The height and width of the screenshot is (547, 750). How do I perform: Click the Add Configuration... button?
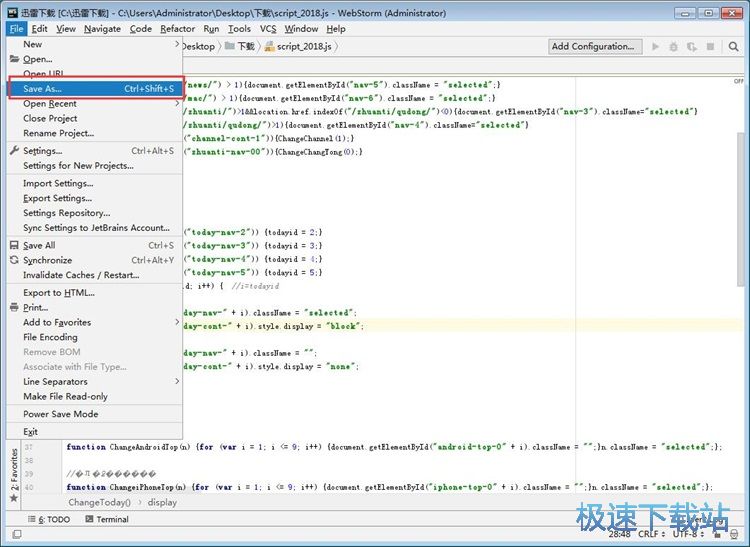tap(593, 46)
